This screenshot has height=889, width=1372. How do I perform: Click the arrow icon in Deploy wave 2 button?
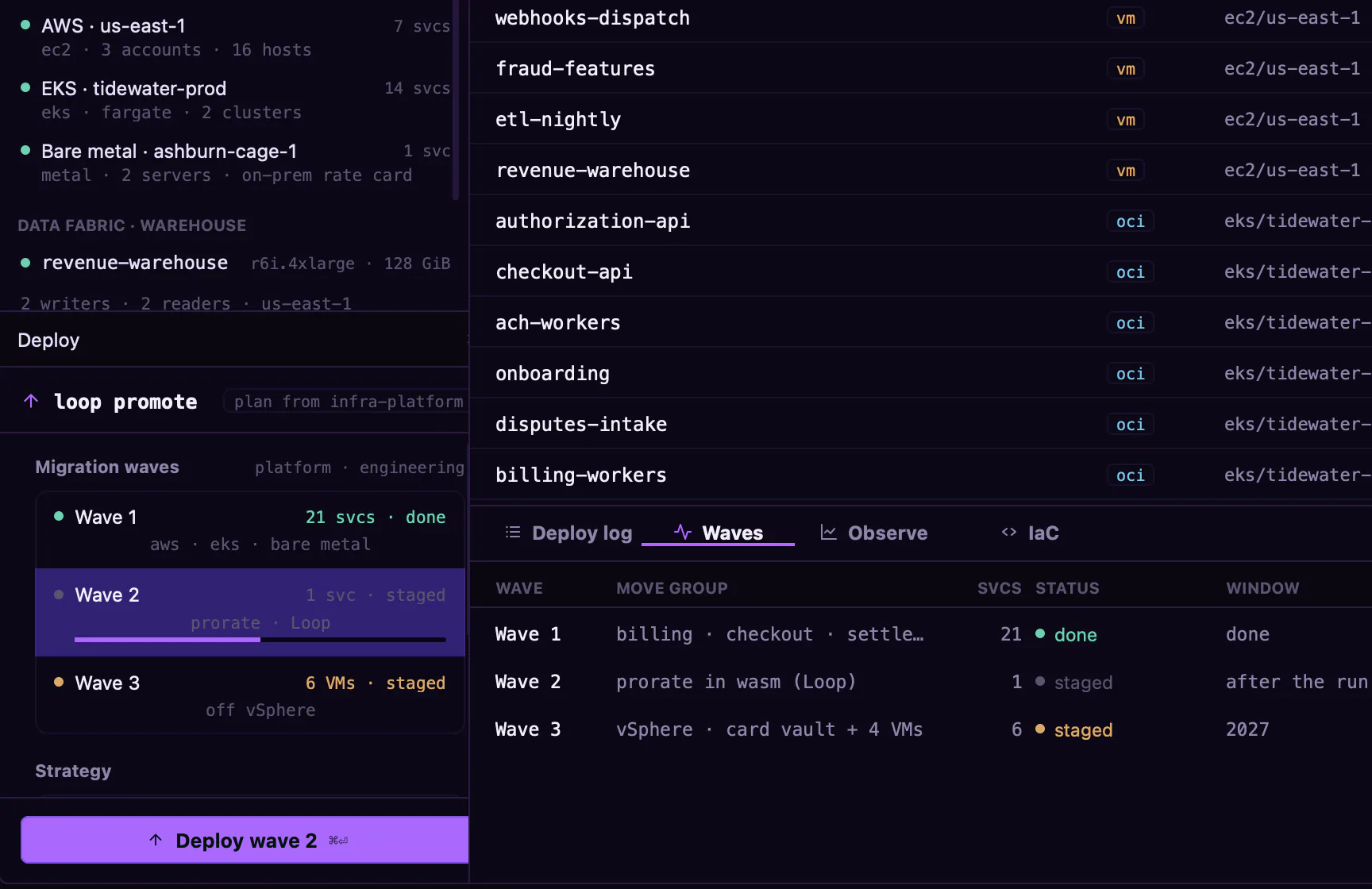(x=156, y=840)
